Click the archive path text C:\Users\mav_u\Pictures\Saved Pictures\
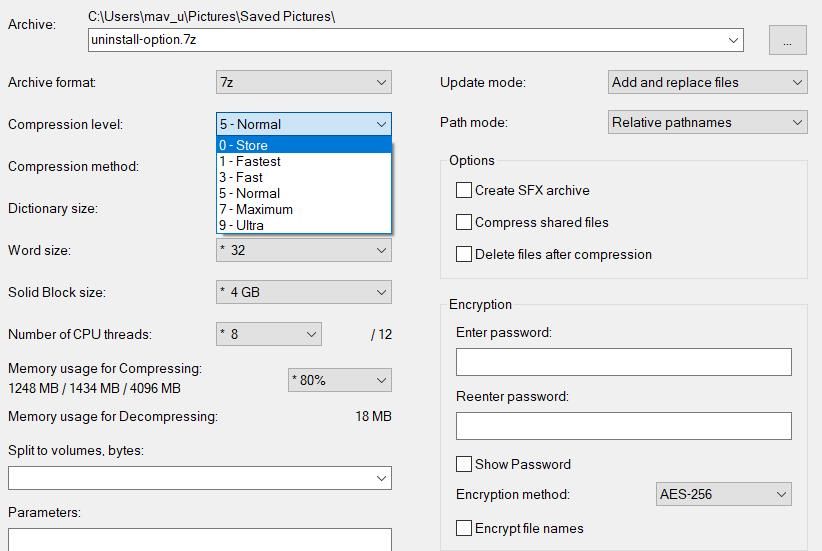Image resolution: width=822 pixels, height=551 pixels. tap(212, 16)
